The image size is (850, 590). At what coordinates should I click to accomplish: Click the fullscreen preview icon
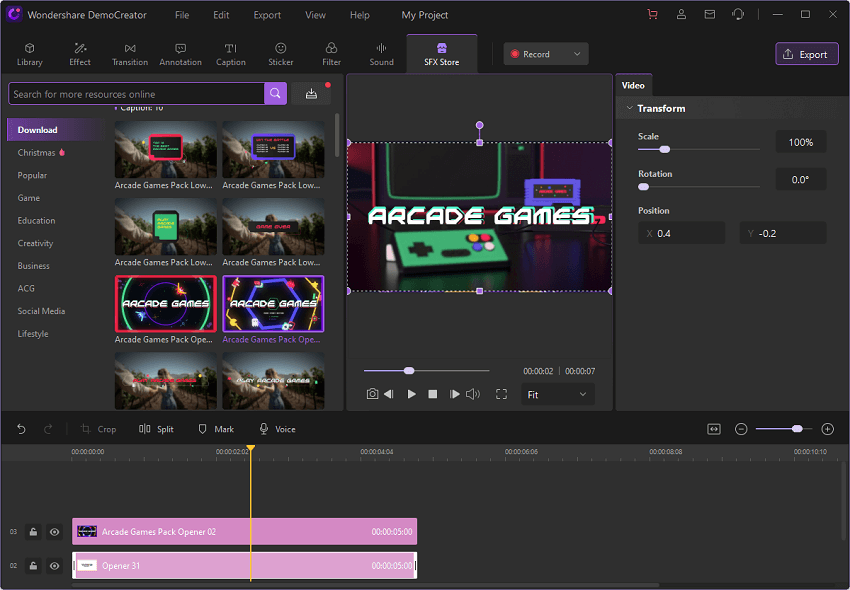502,394
